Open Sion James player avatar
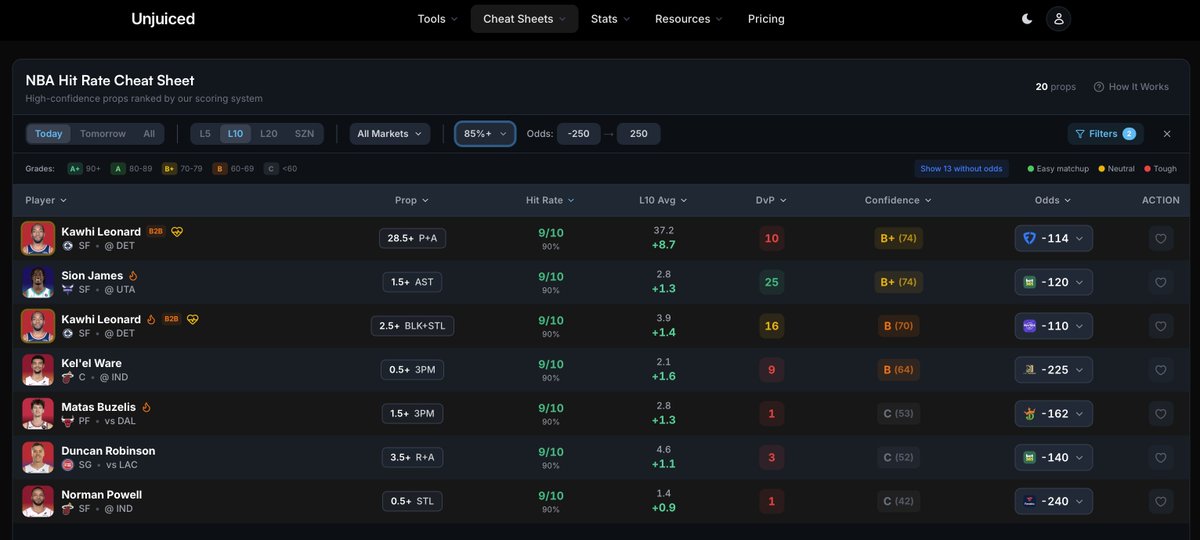The width and height of the screenshot is (1200, 540). tap(38, 282)
